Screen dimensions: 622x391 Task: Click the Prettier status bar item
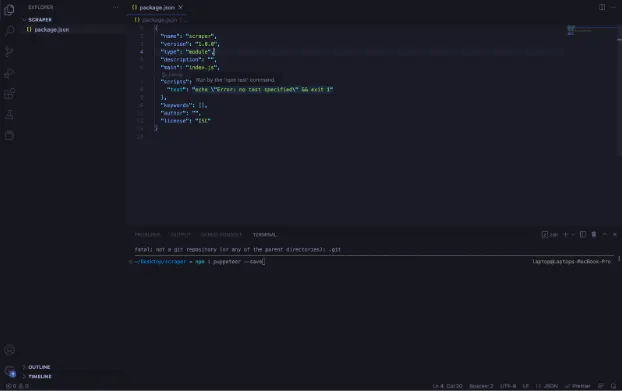tap(578, 386)
